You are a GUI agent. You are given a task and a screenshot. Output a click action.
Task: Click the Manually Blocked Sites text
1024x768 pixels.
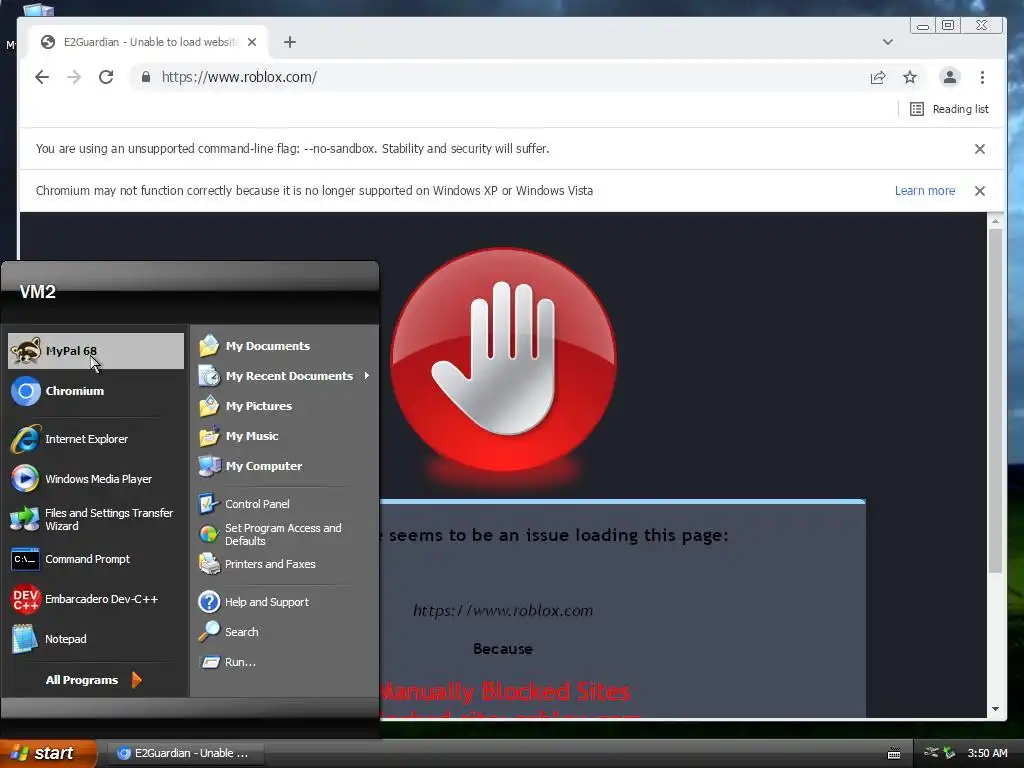505,691
